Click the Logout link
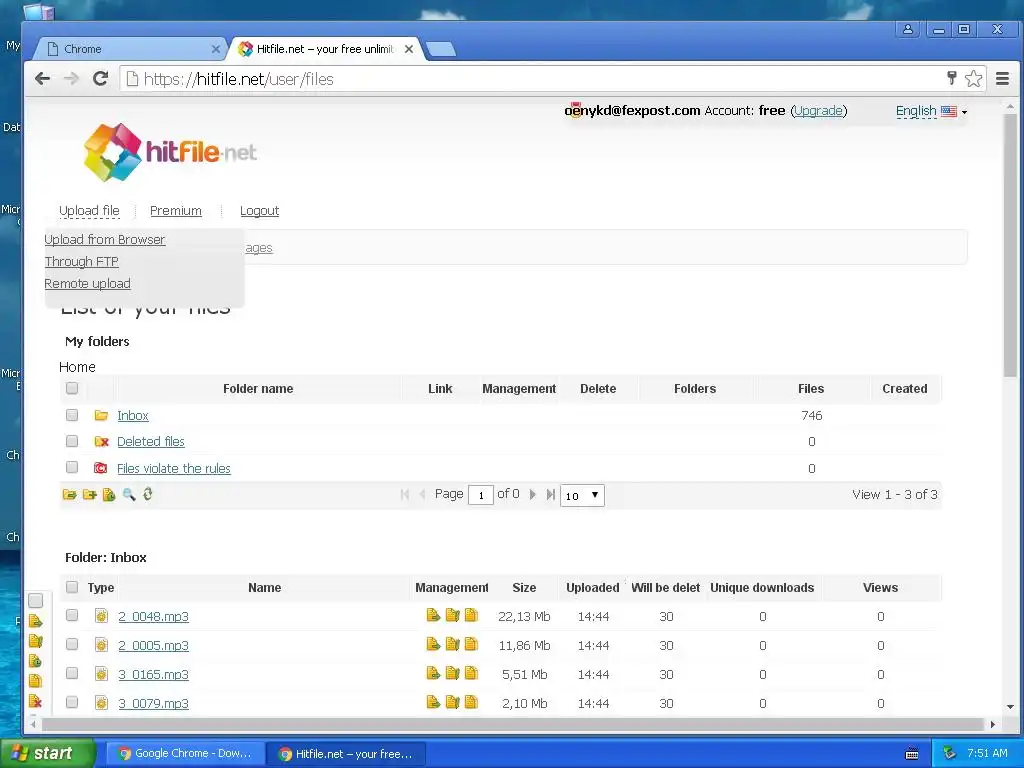The width and height of the screenshot is (1024, 768). click(259, 210)
